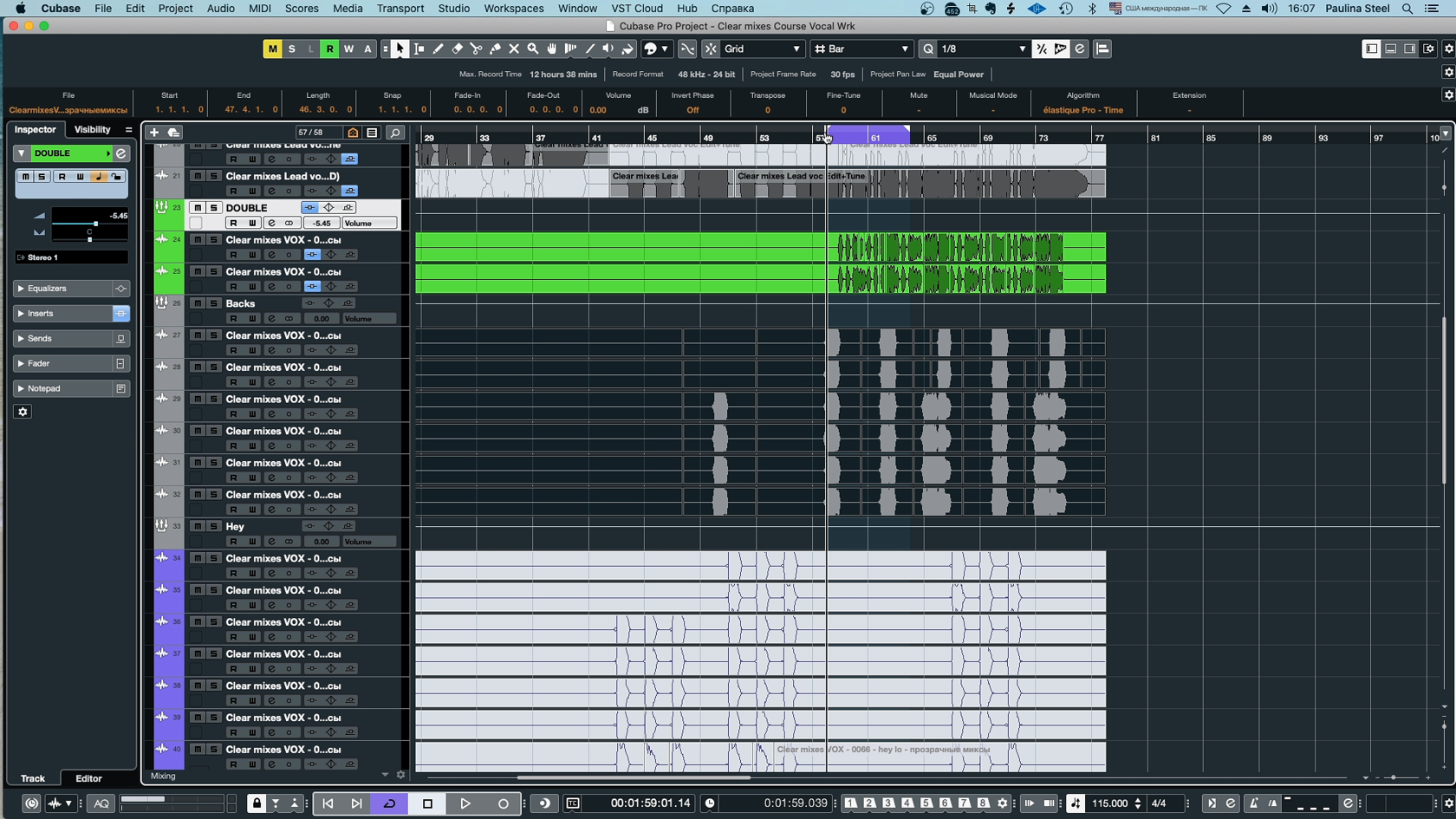Open the Grid snap type dropdown
1456x819 pixels.
click(x=761, y=49)
